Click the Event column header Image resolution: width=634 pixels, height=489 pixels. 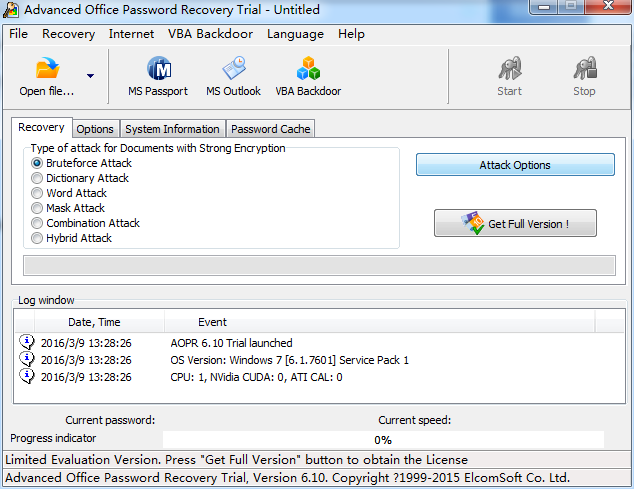(380, 322)
